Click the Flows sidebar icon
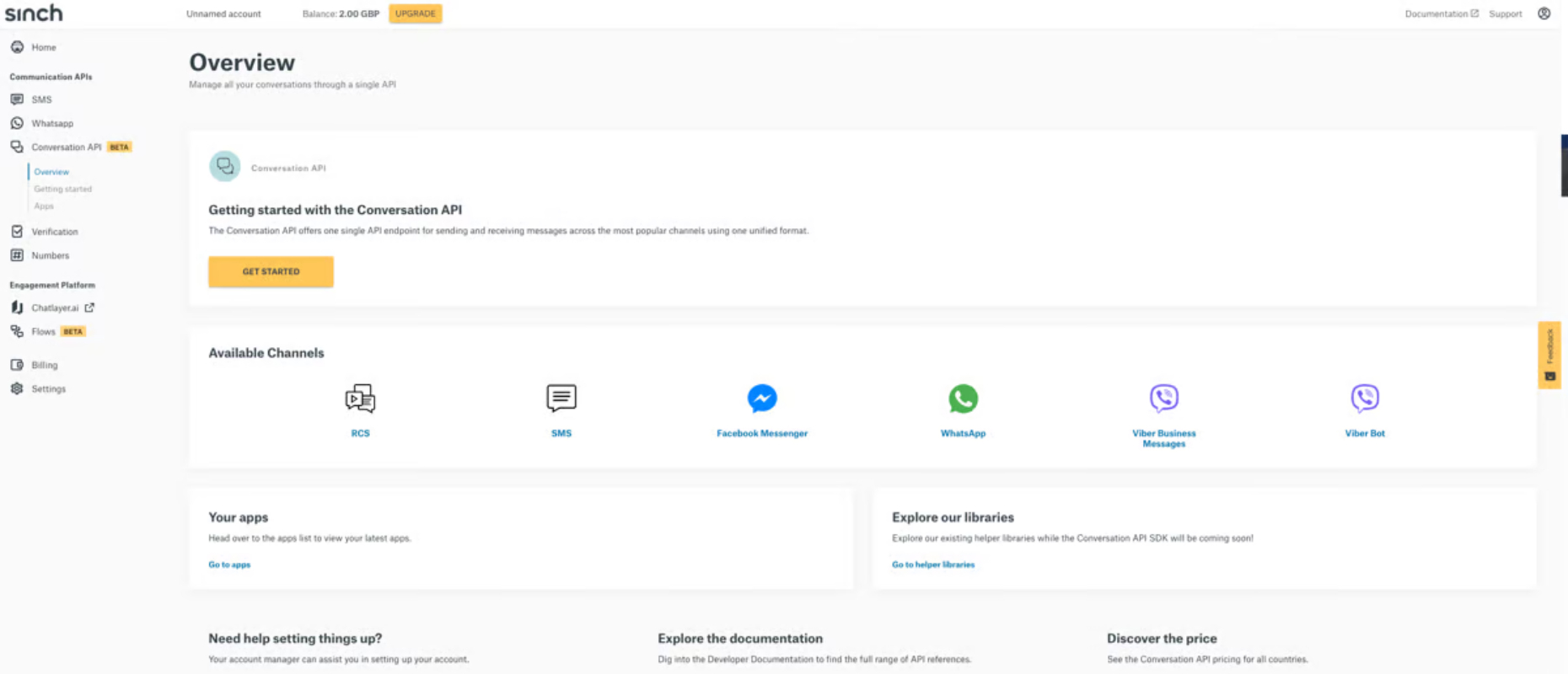The width and height of the screenshot is (1568, 674). (17, 331)
